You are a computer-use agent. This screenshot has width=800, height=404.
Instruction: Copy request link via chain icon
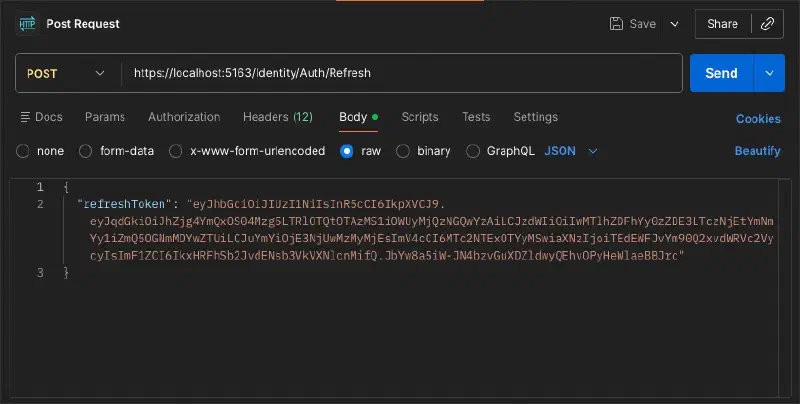click(x=767, y=24)
